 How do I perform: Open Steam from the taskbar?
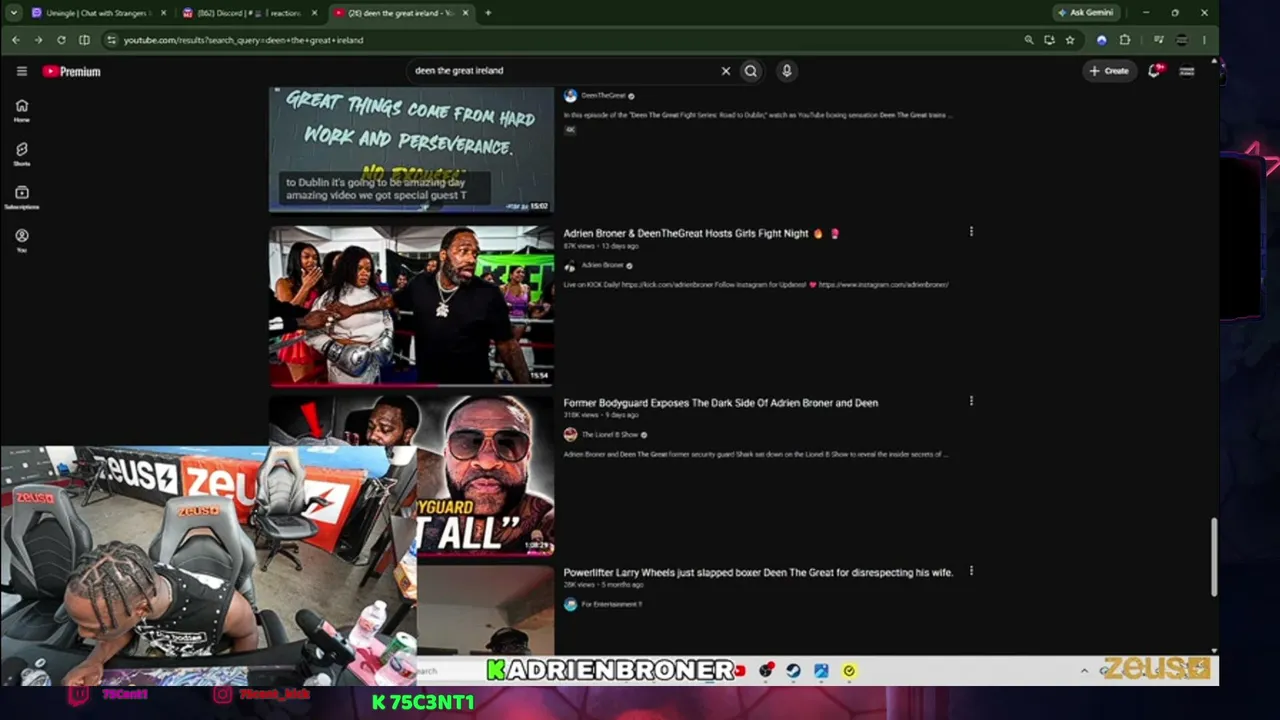click(793, 671)
